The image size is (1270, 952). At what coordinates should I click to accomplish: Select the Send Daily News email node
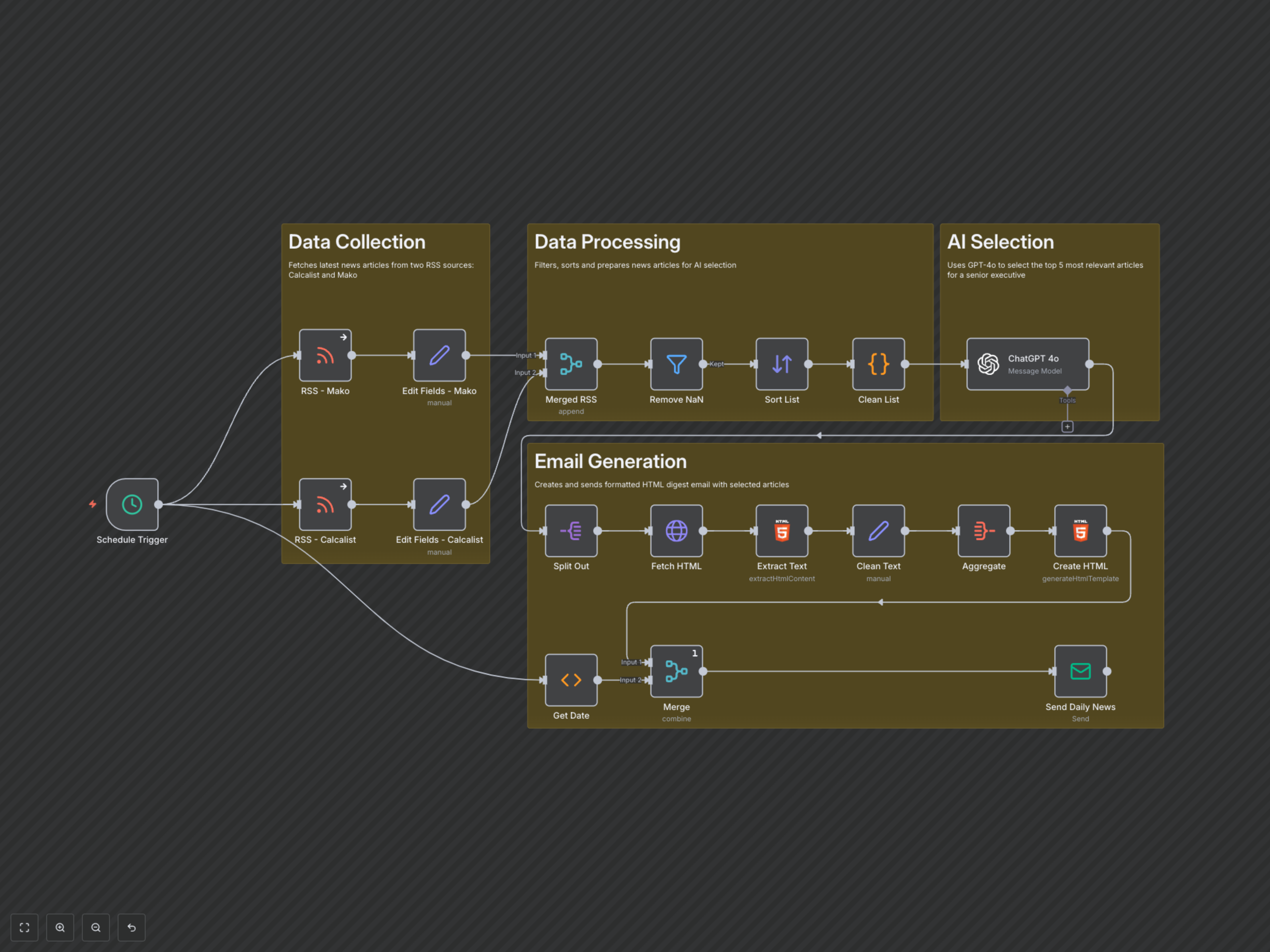[1080, 671]
